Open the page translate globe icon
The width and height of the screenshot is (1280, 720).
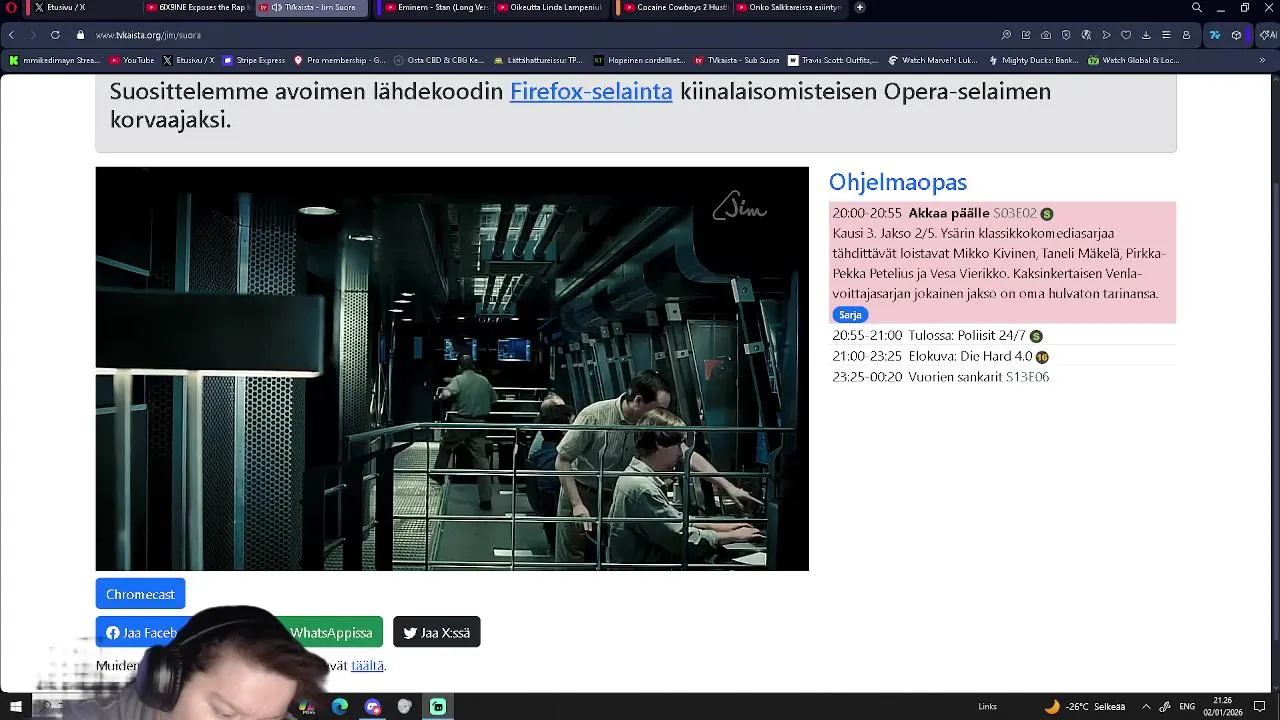coord(1086,35)
